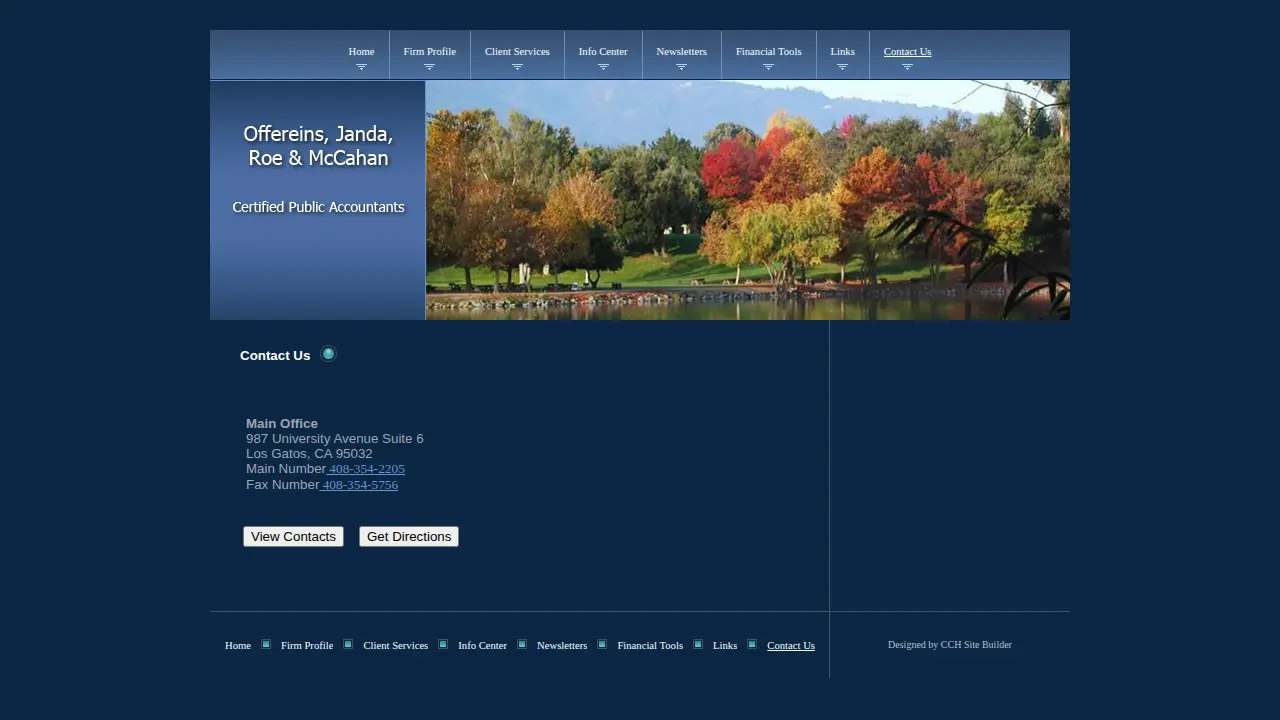Expand the dropdown arrow under Info Center

603,67
